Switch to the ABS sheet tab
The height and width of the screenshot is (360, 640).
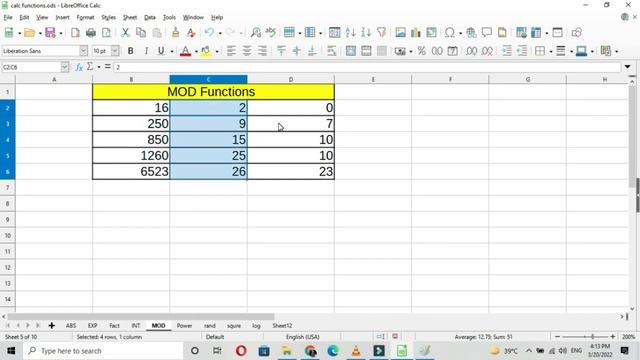point(71,326)
